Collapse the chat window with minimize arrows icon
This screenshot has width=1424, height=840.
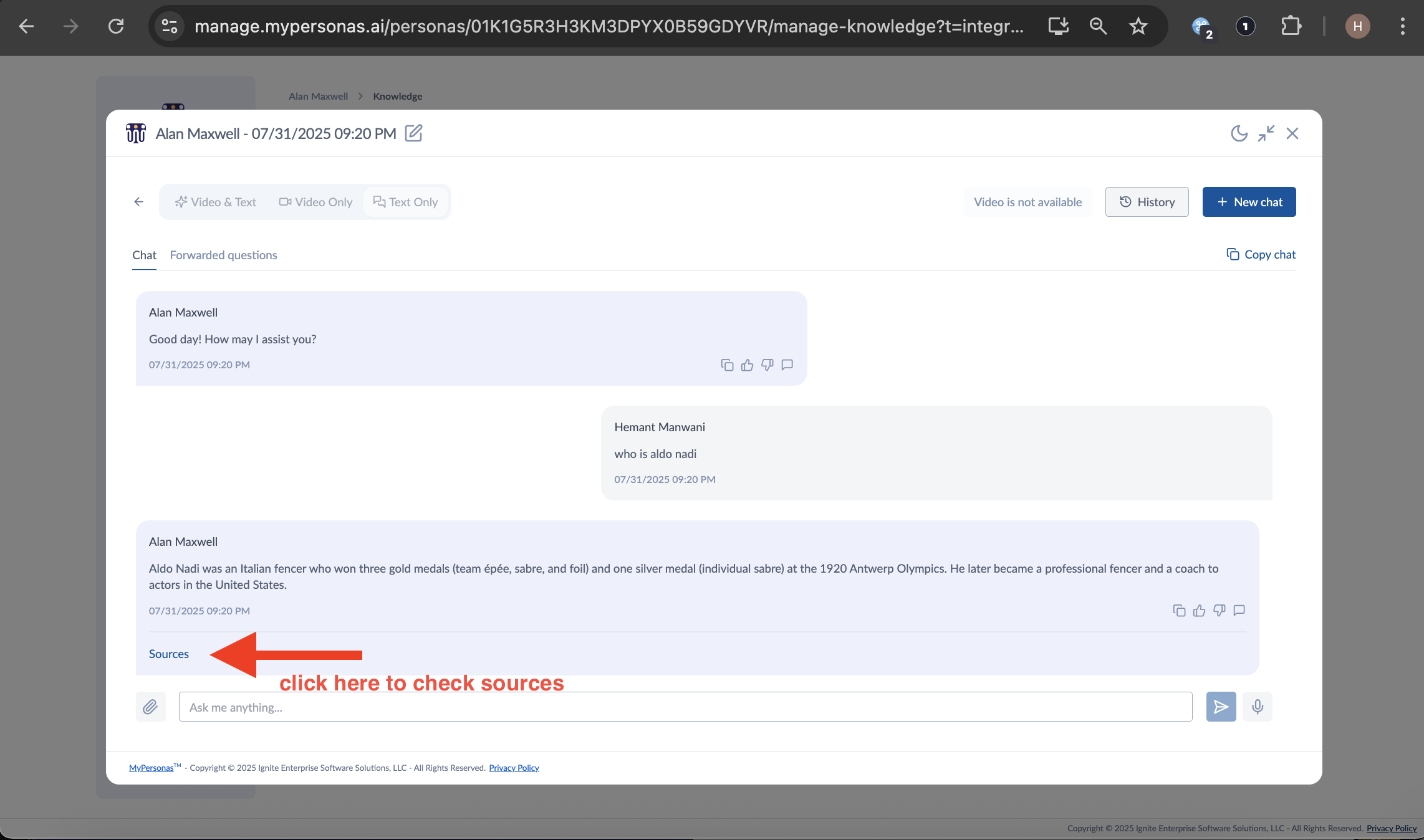pos(1266,133)
